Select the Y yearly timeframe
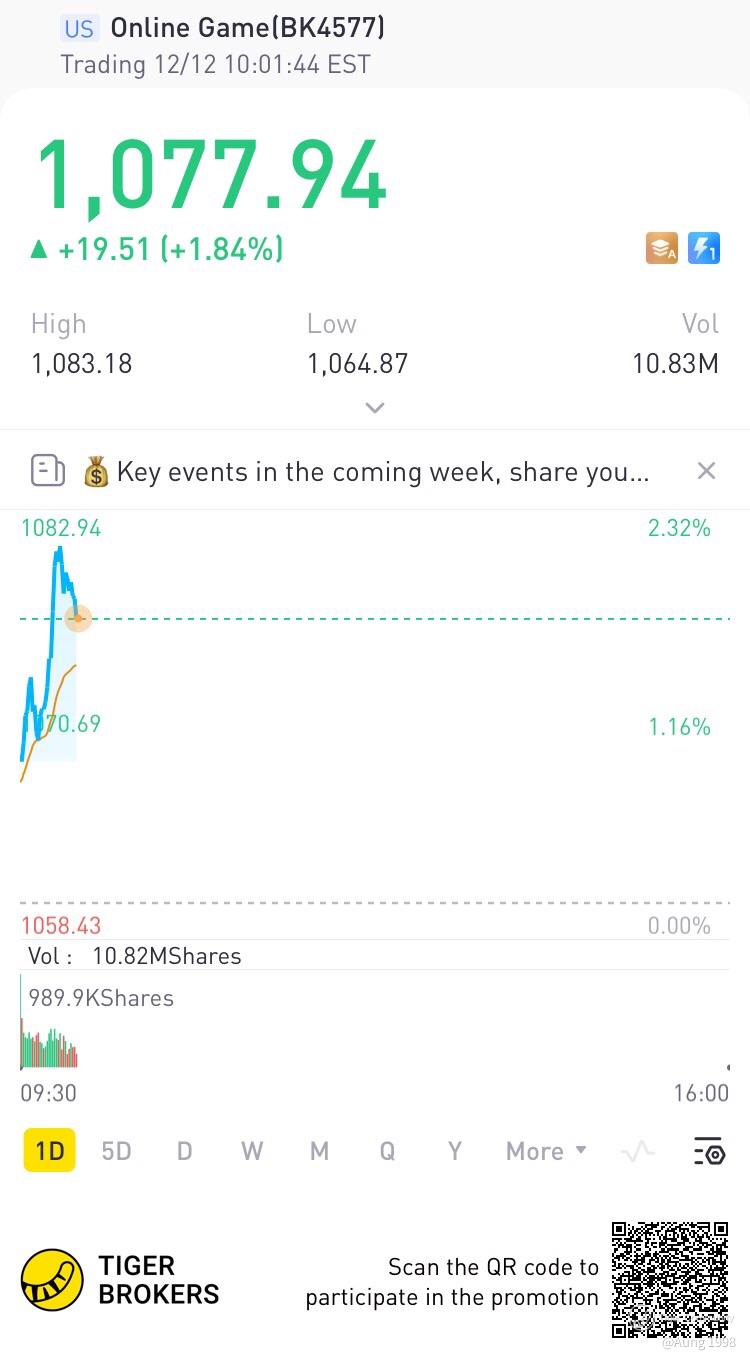 click(455, 1152)
